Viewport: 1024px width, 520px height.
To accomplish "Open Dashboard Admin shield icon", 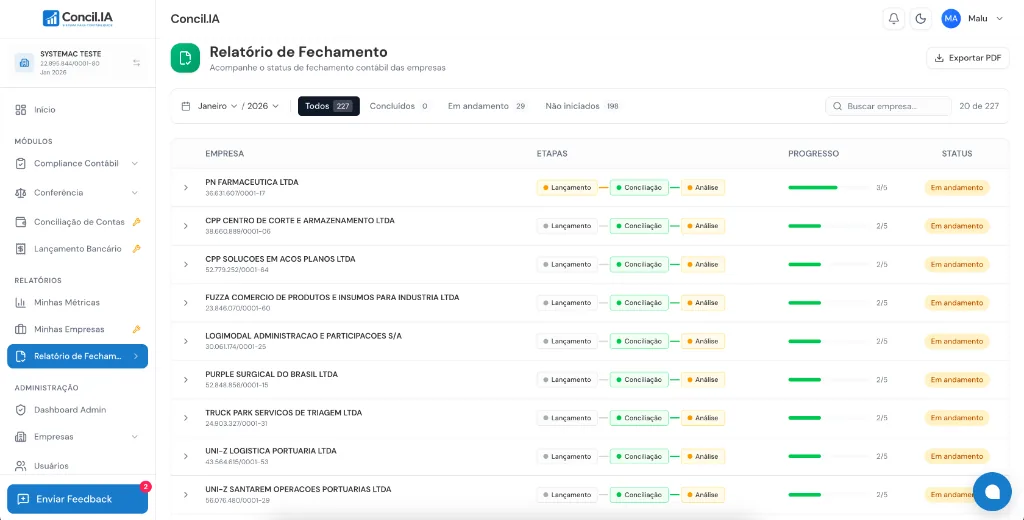I will [x=21, y=410].
